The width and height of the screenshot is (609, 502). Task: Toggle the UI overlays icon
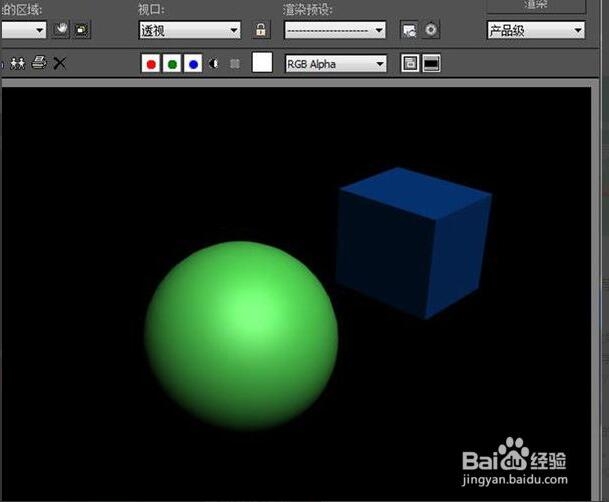(x=410, y=63)
